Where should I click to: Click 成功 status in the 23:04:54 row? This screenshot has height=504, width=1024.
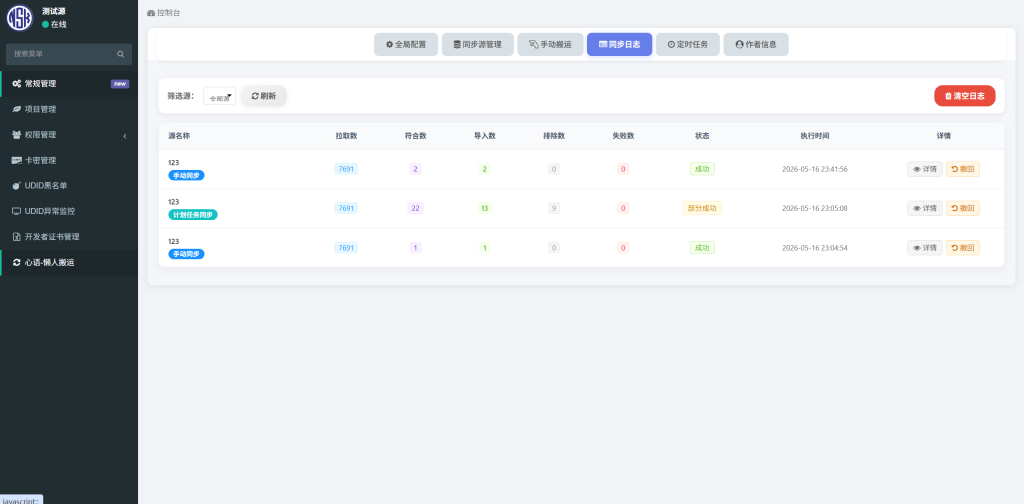coord(702,247)
